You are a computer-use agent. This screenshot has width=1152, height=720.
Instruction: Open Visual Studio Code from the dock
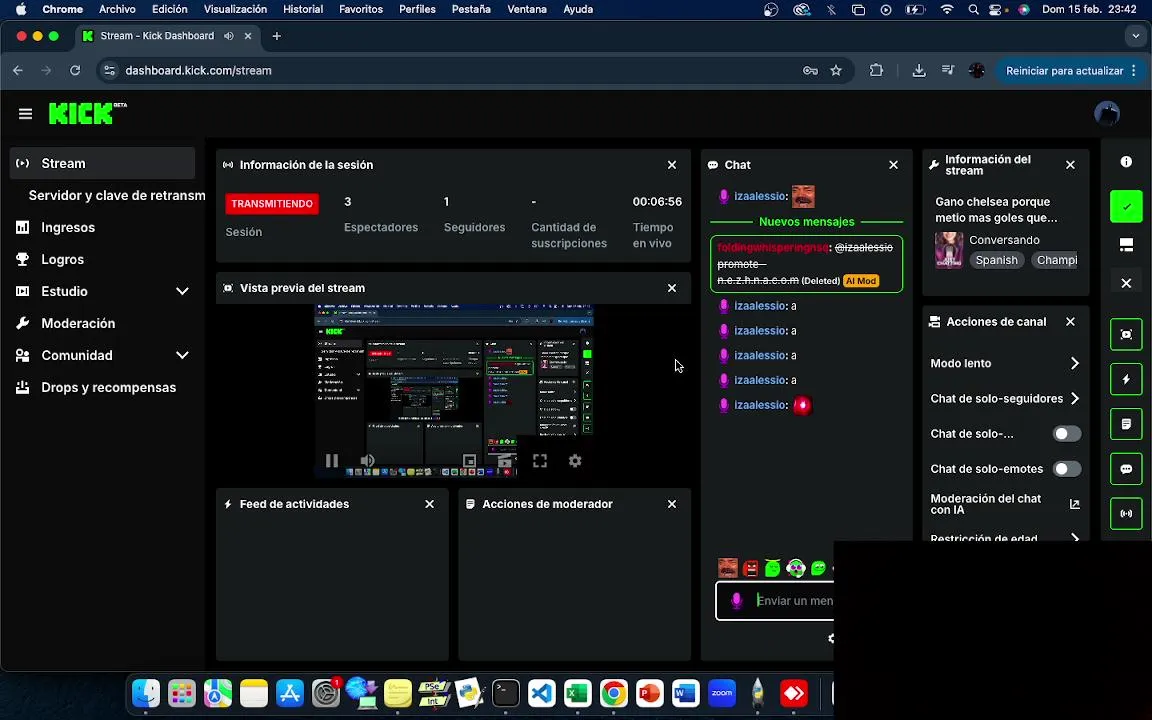tap(541, 693)
